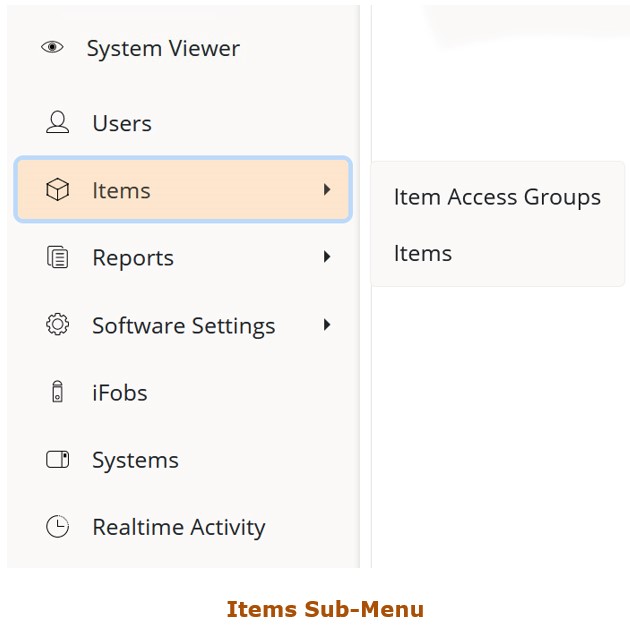
Task: Click the clock icon for Realtime Activity
Action: (x=58, y=527)
